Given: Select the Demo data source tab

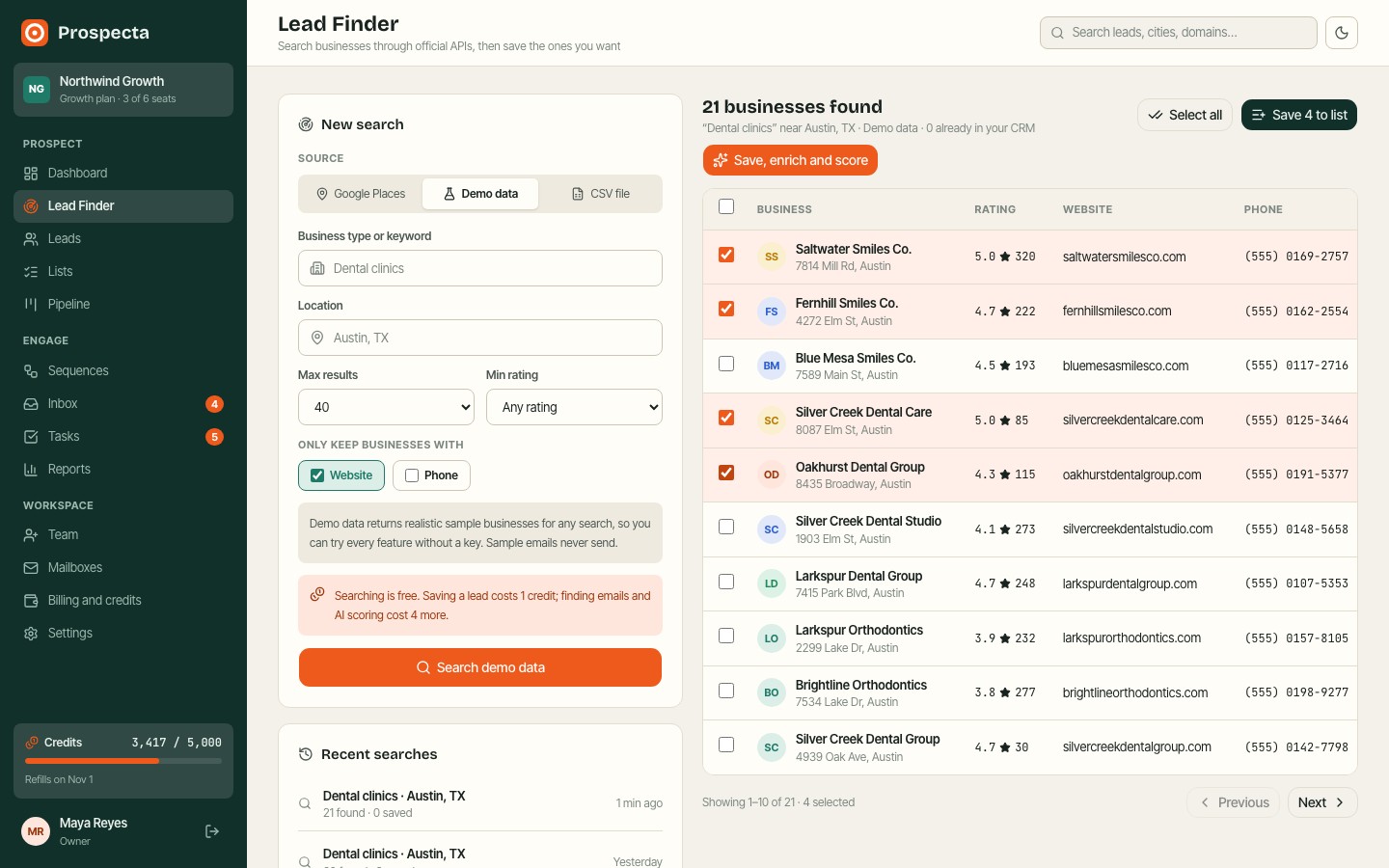Looking at the screenshot, I should coord(480,194).
